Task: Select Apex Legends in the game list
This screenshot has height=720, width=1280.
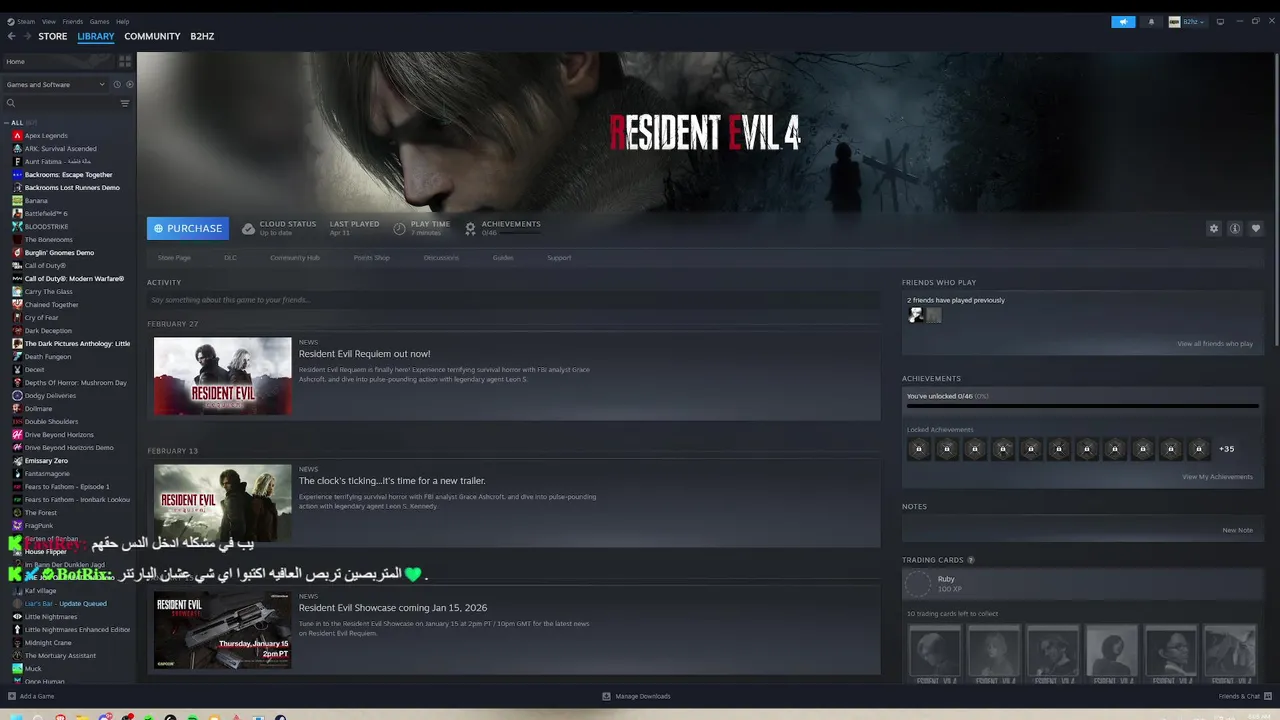Action: [46, 136]
